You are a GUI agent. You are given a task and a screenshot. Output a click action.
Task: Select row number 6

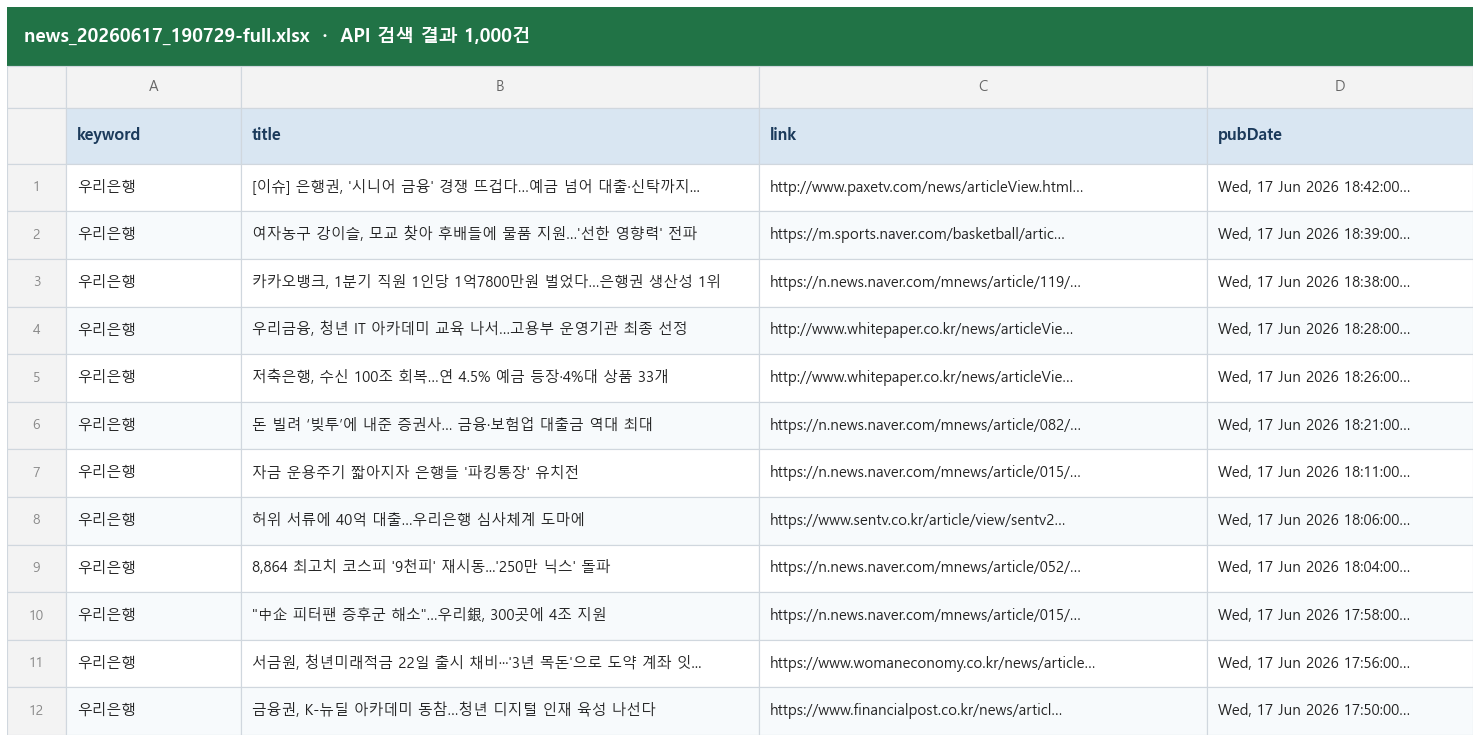coord(37,425)
